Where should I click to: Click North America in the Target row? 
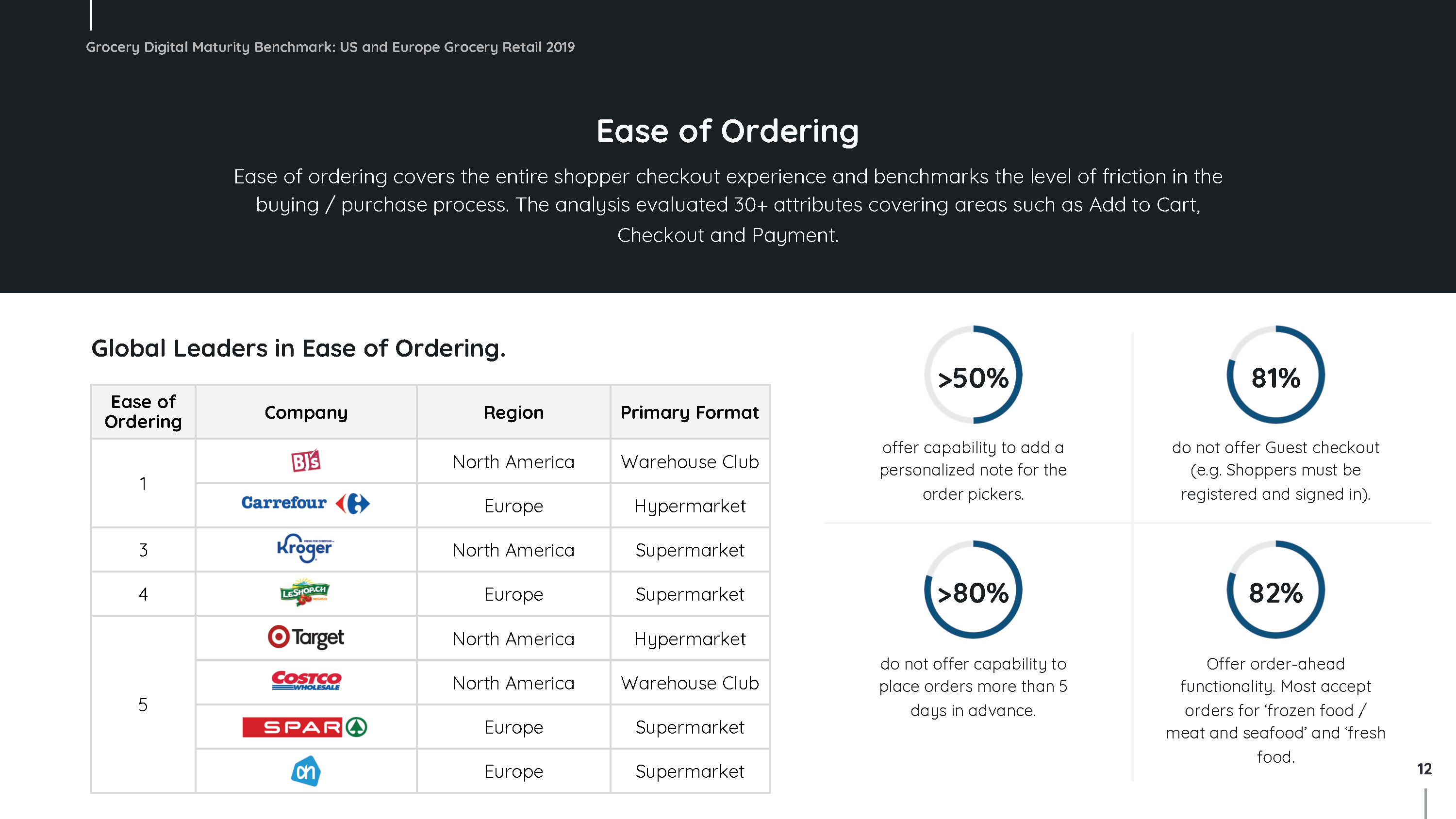pyautogui.click(x=513, y=639)
